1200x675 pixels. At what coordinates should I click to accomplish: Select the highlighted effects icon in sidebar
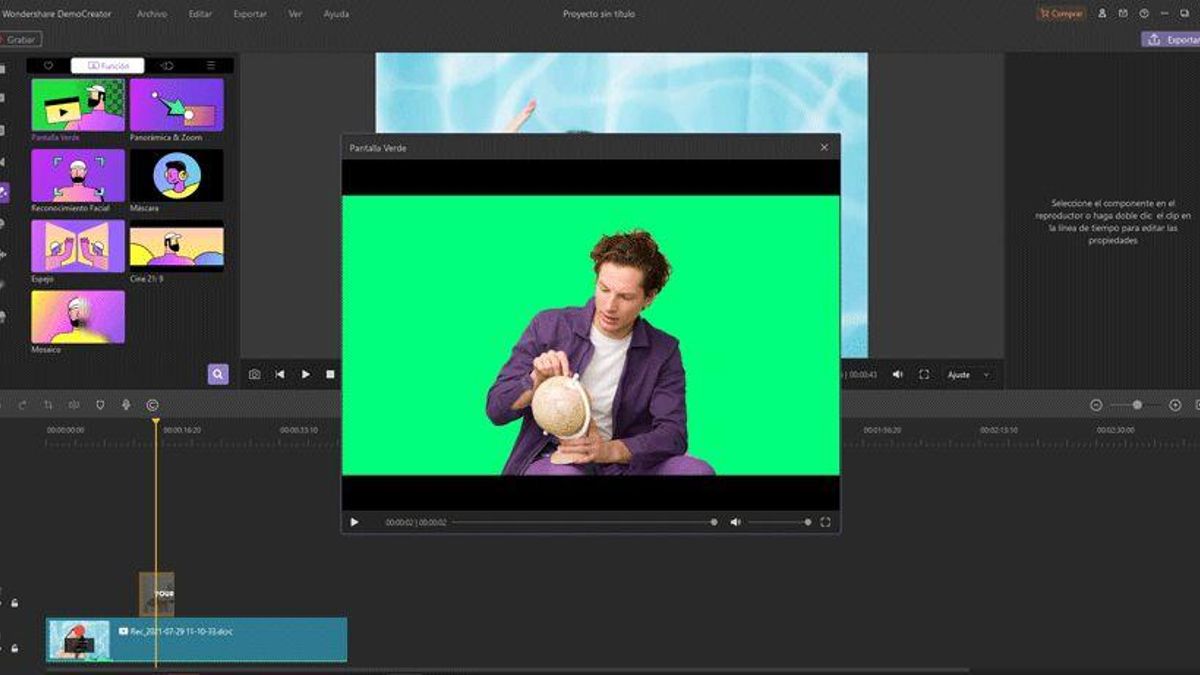4,193
